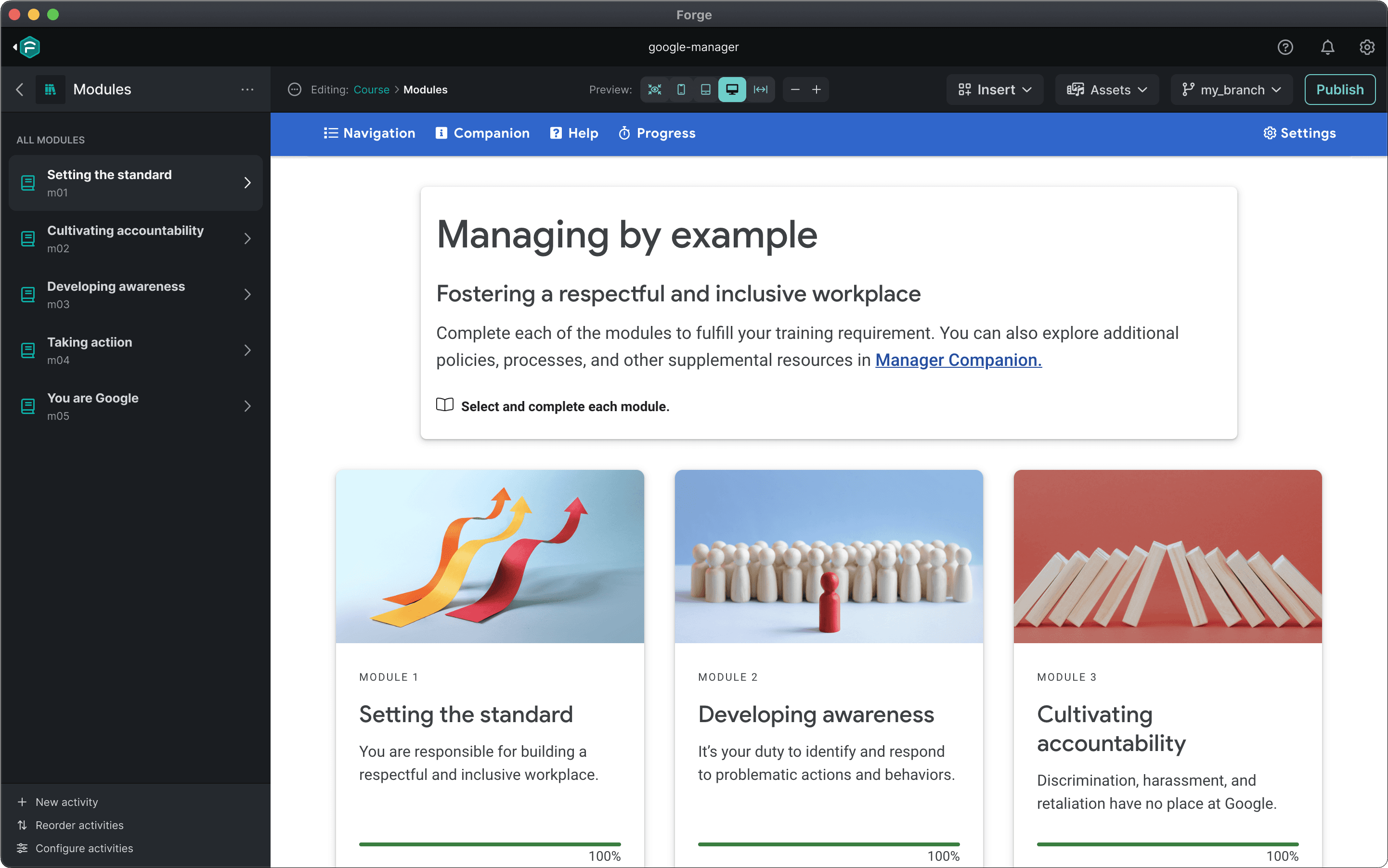Zoom in with the plus icon
Image resolution: width=1388 pixels, height=868 pixels.
pyautogui.click(x=816, y=90)
